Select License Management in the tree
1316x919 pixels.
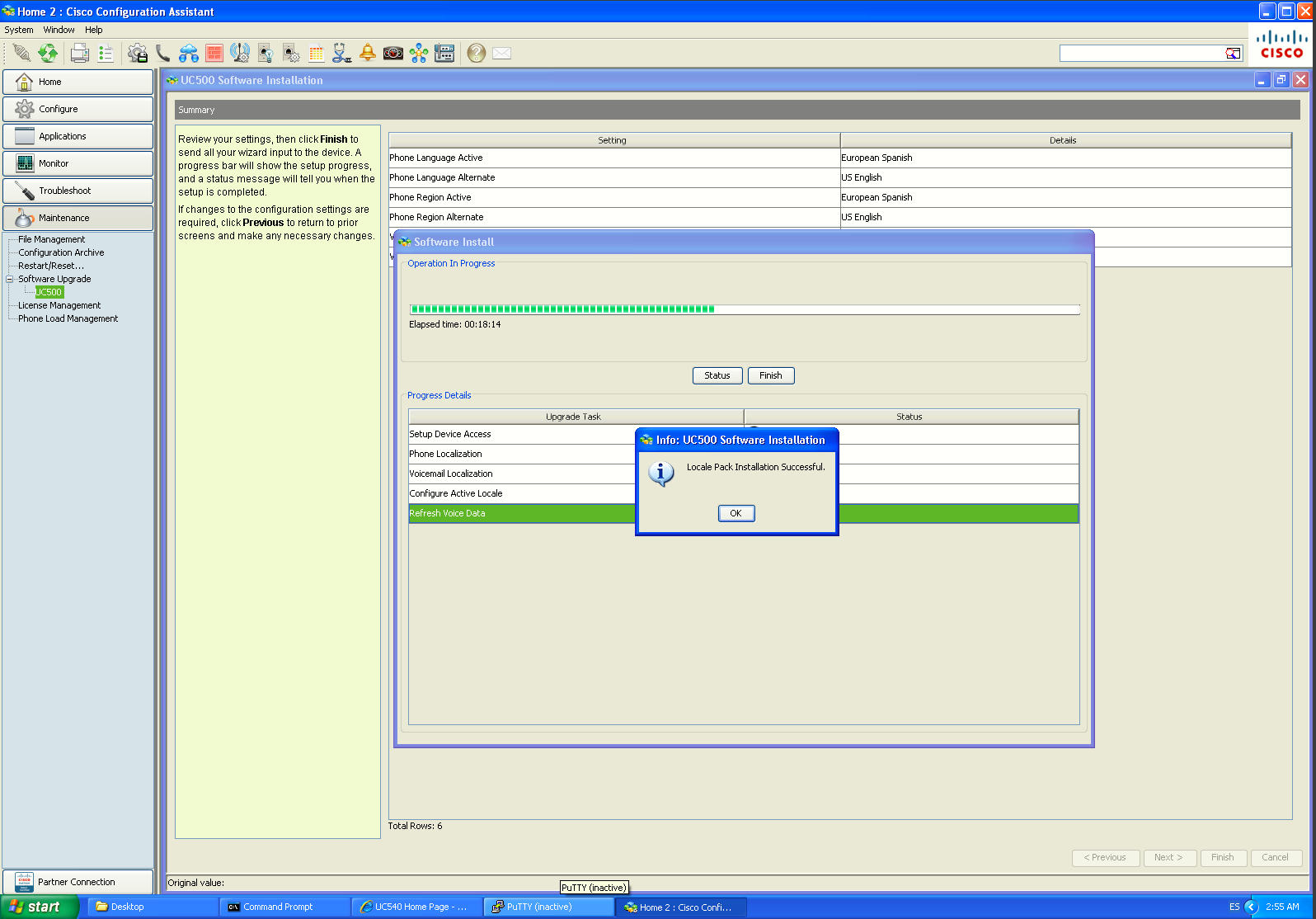coord(59,305)
